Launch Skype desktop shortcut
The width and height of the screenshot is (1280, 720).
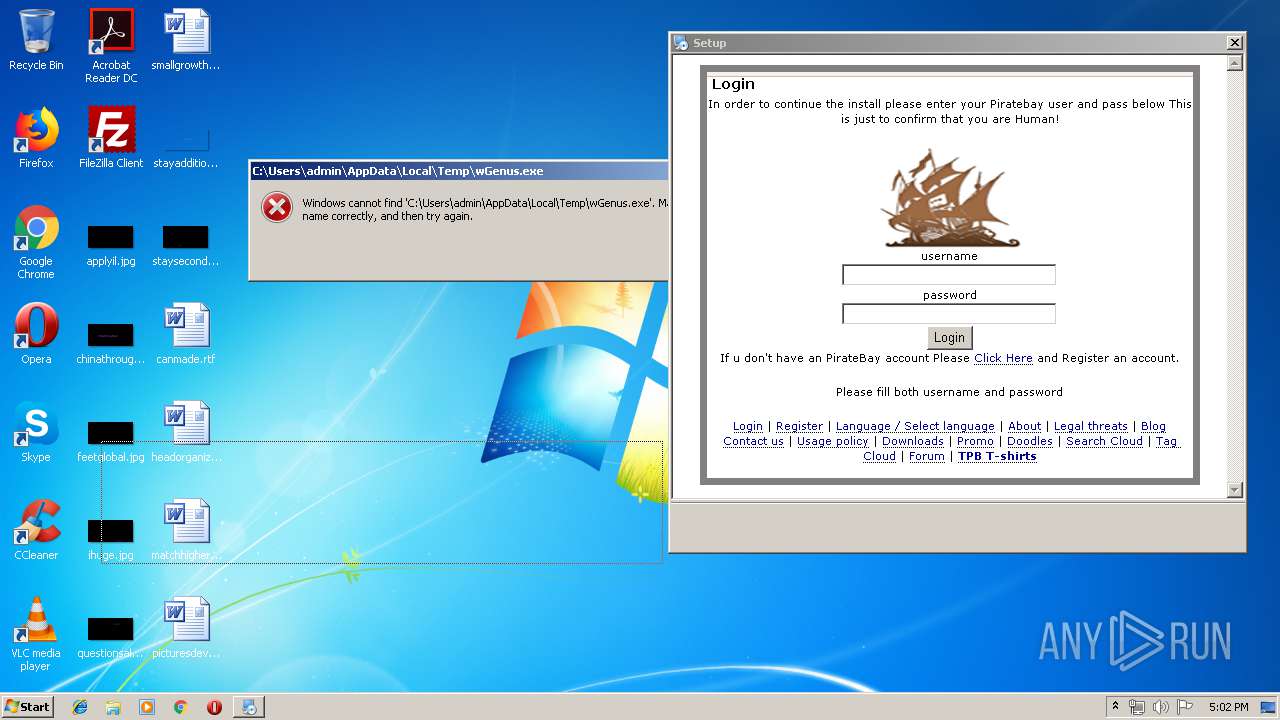[36, 432]
